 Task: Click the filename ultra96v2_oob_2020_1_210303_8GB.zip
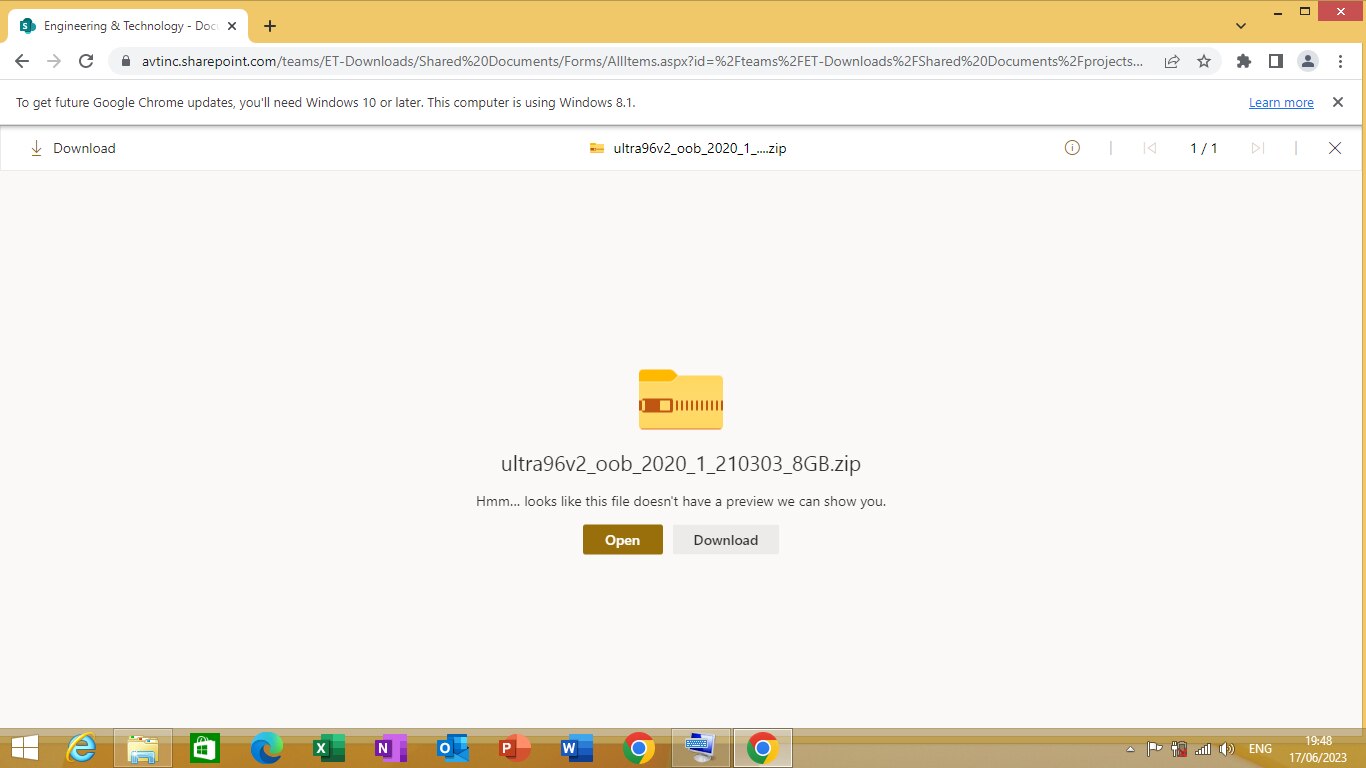[x=681, y=464]
